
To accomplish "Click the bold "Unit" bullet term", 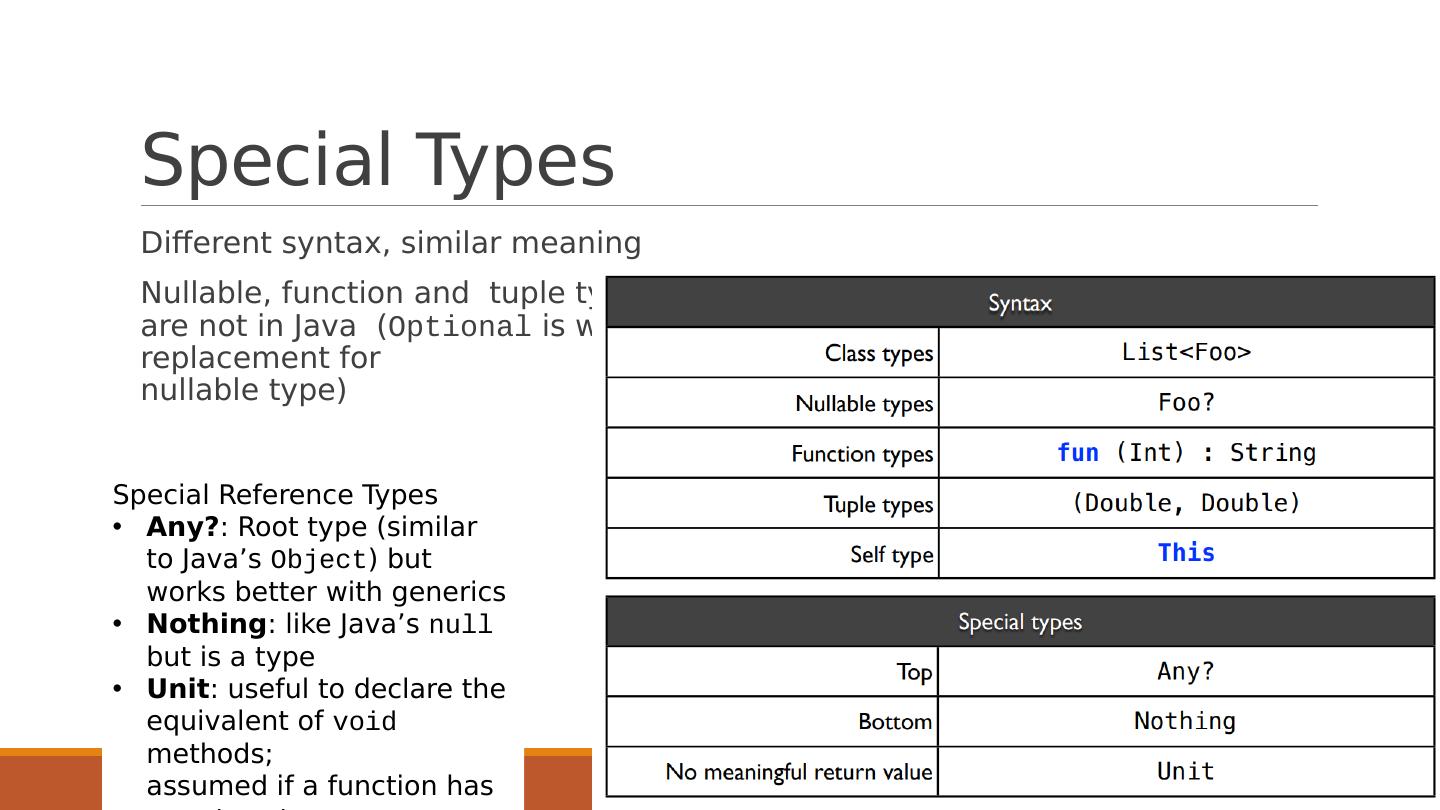I will pyautogui.click(x=178, y=689).
